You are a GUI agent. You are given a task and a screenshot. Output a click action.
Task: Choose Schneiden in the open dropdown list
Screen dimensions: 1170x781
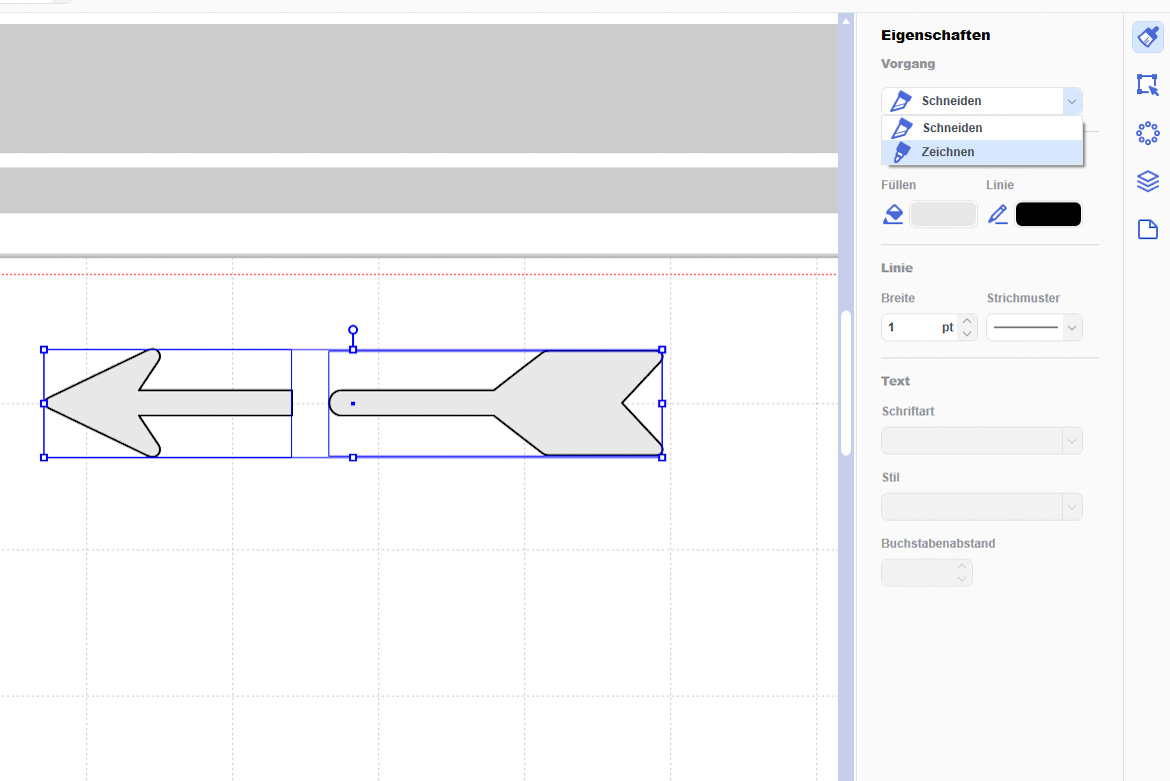pos(952,128)
